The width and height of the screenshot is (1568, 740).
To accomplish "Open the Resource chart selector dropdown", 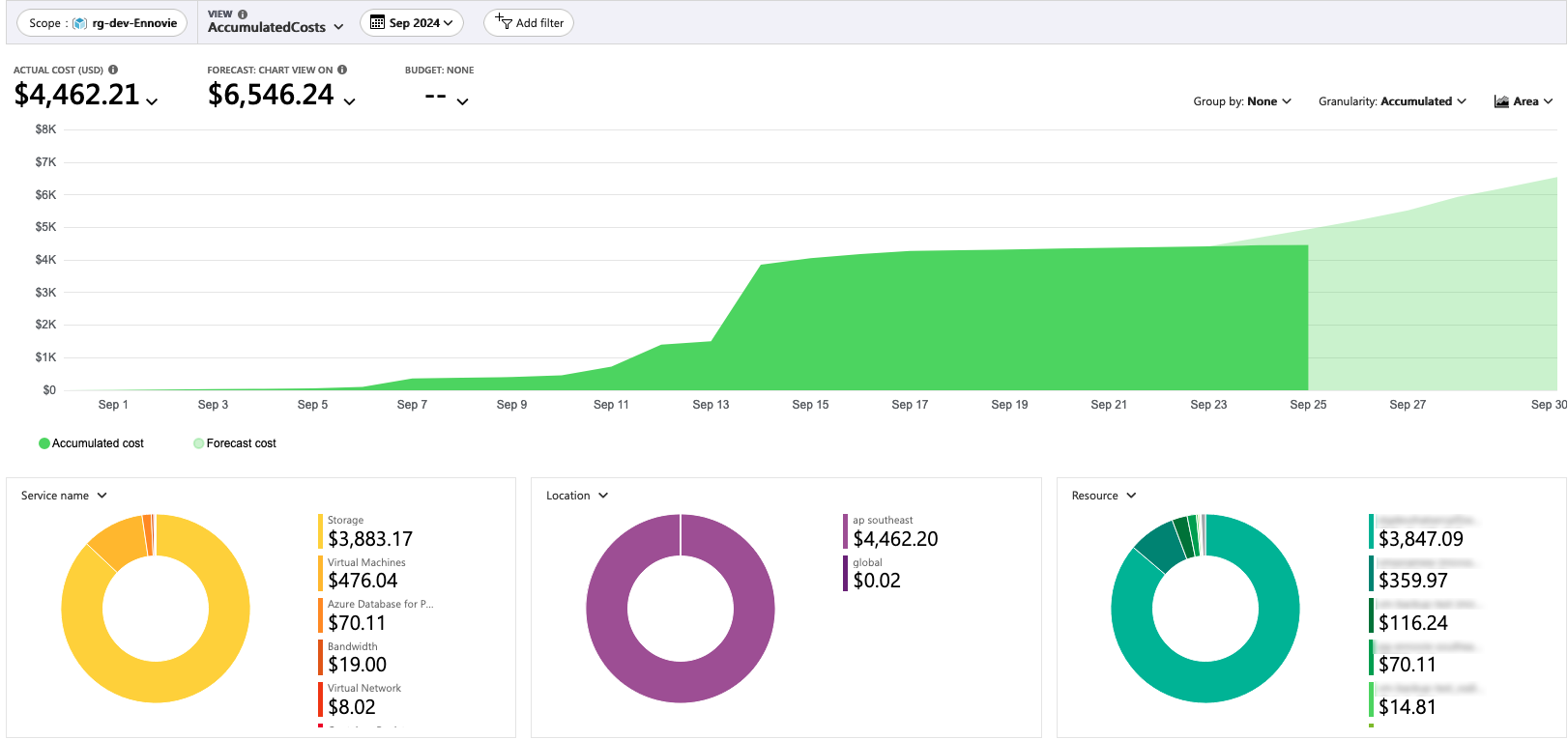I will pos(1104,496).
